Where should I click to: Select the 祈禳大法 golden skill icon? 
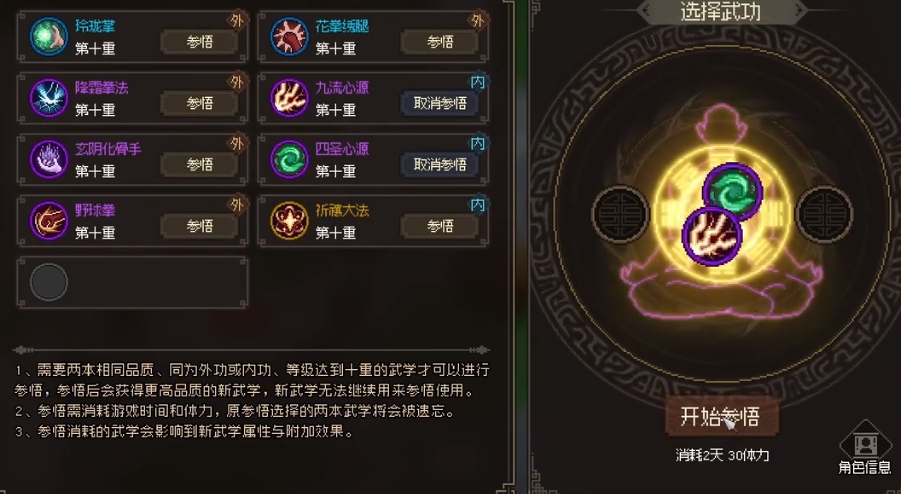coord(289,221)
